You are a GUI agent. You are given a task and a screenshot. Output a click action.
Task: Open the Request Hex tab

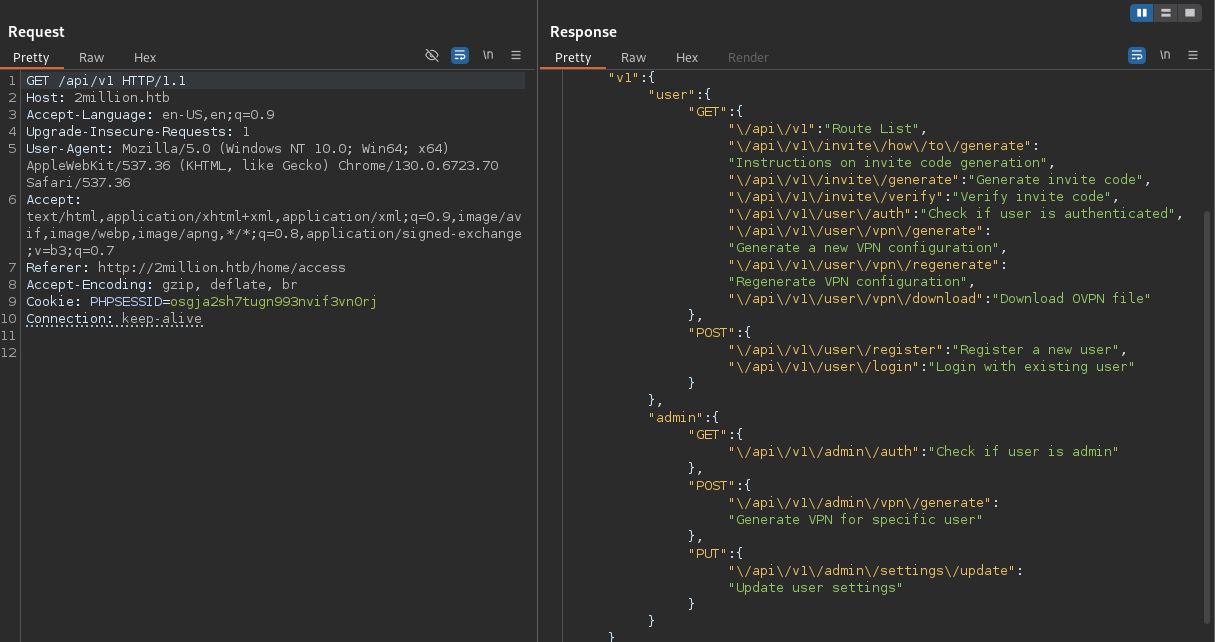145,58
